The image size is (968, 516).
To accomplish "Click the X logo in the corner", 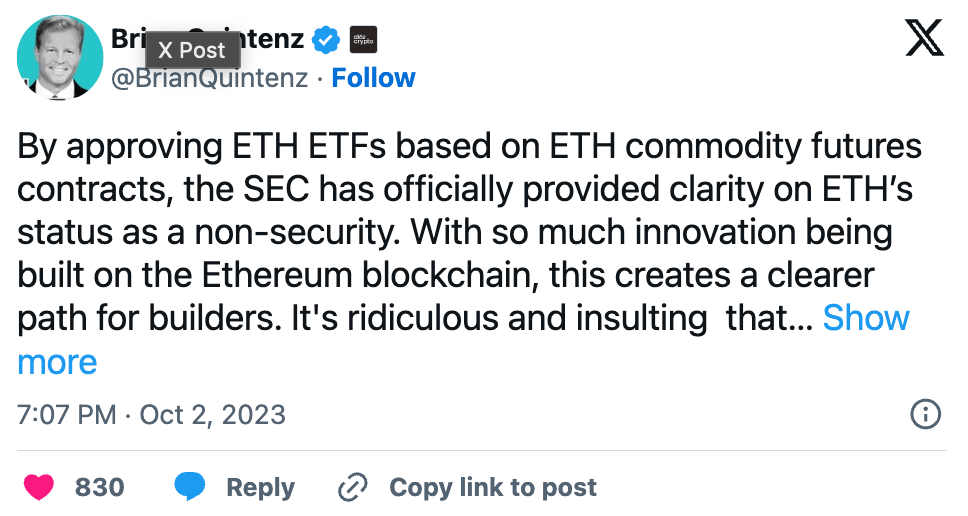I will click(x=923, y=41).
